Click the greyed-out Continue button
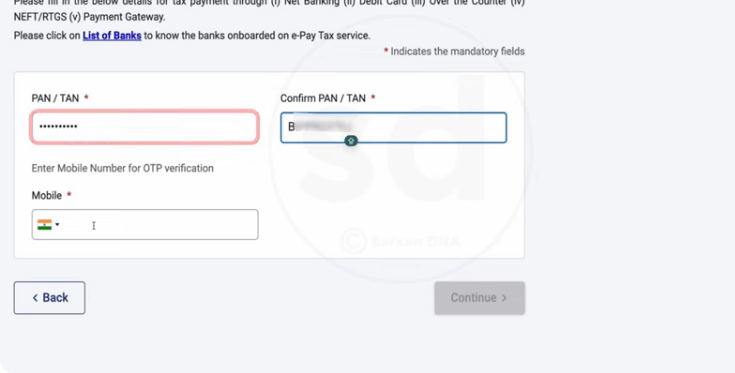The width and height of the screenshot is (735, 373). pyautogui.click(x=480, y=298)
